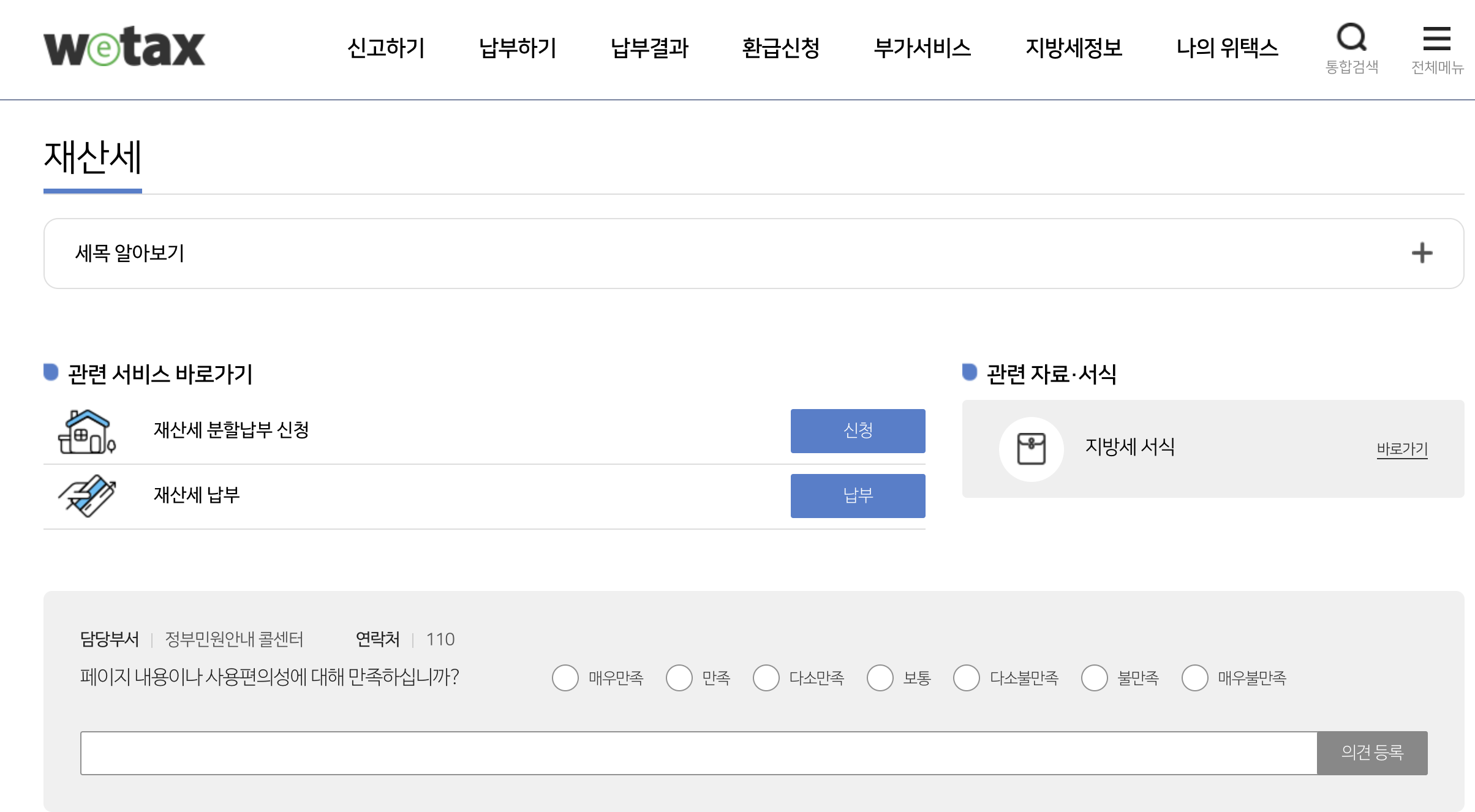Open the 지방세정보 menu

coord(1074,48)
